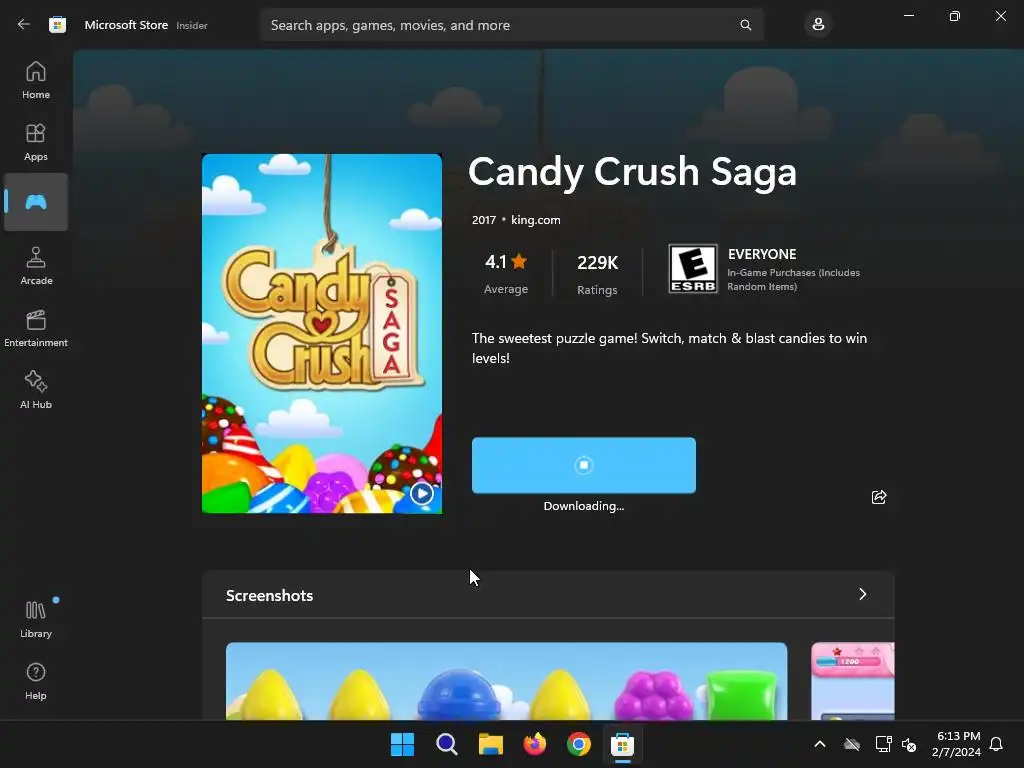Open the Windows Start menu
1024x768 pixels.
pyautogui.click(x=402, y=744)
